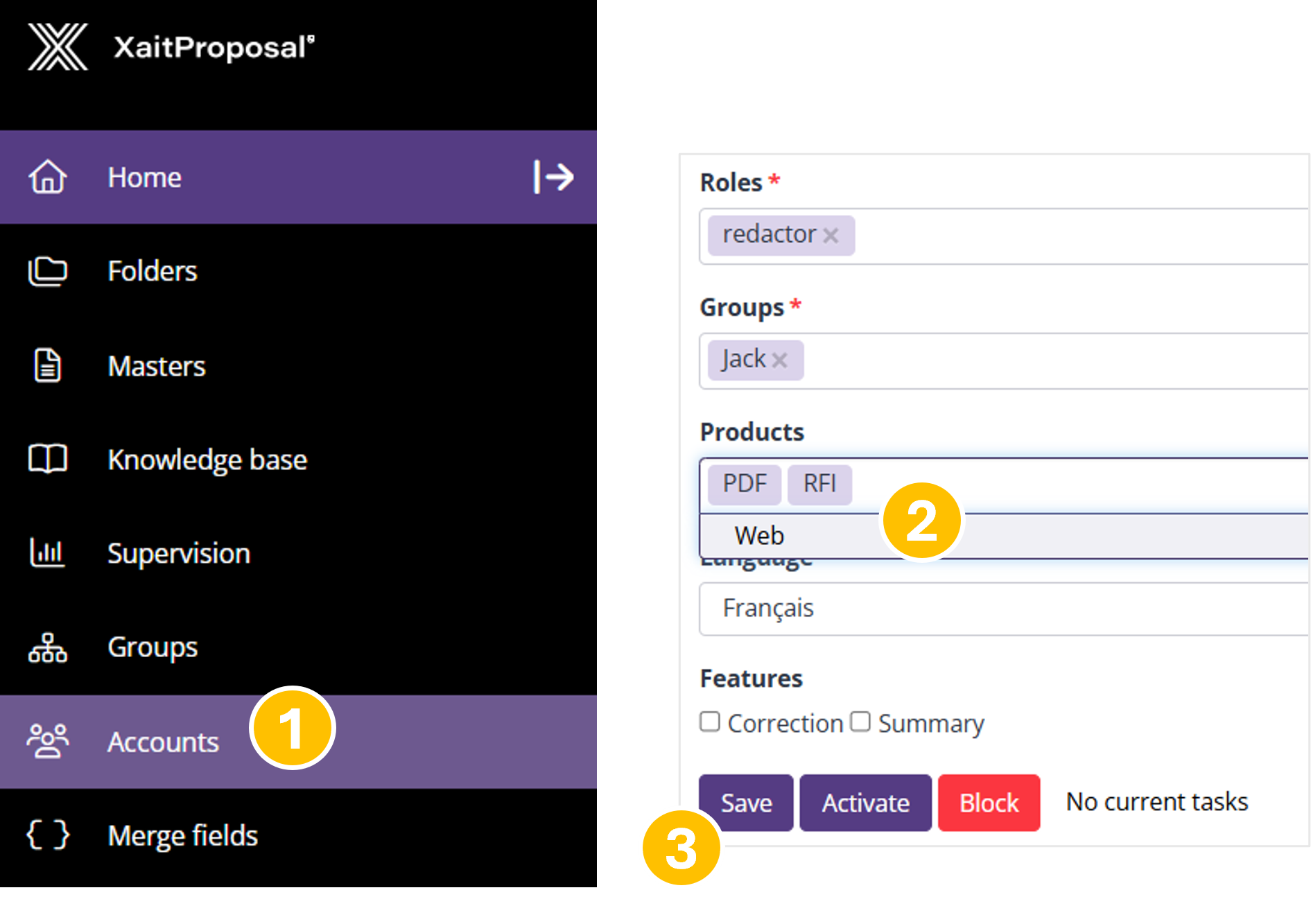Collapse sidebar with the arrow icon

(553, 177)
